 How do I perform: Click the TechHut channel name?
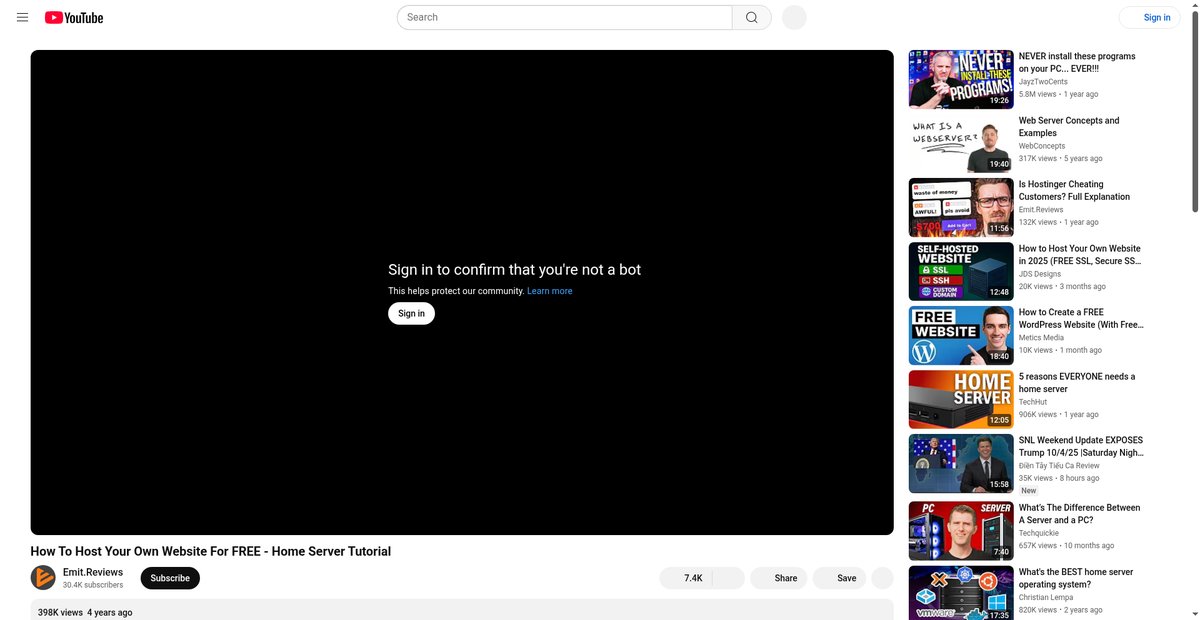pyautogui.click(x=1033, y=402)
